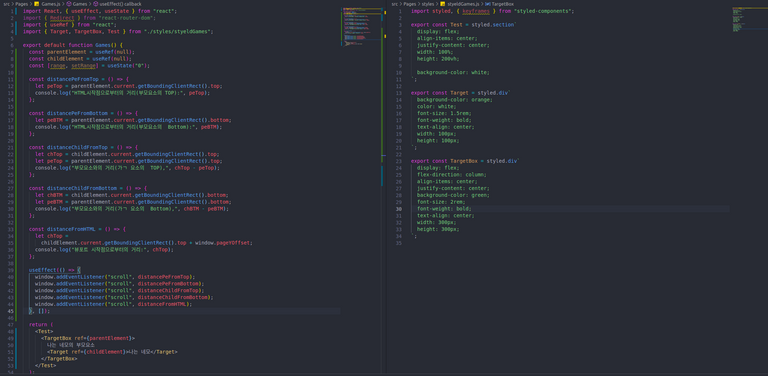Click the return ( line in Games.js

(x=41, y=325)
